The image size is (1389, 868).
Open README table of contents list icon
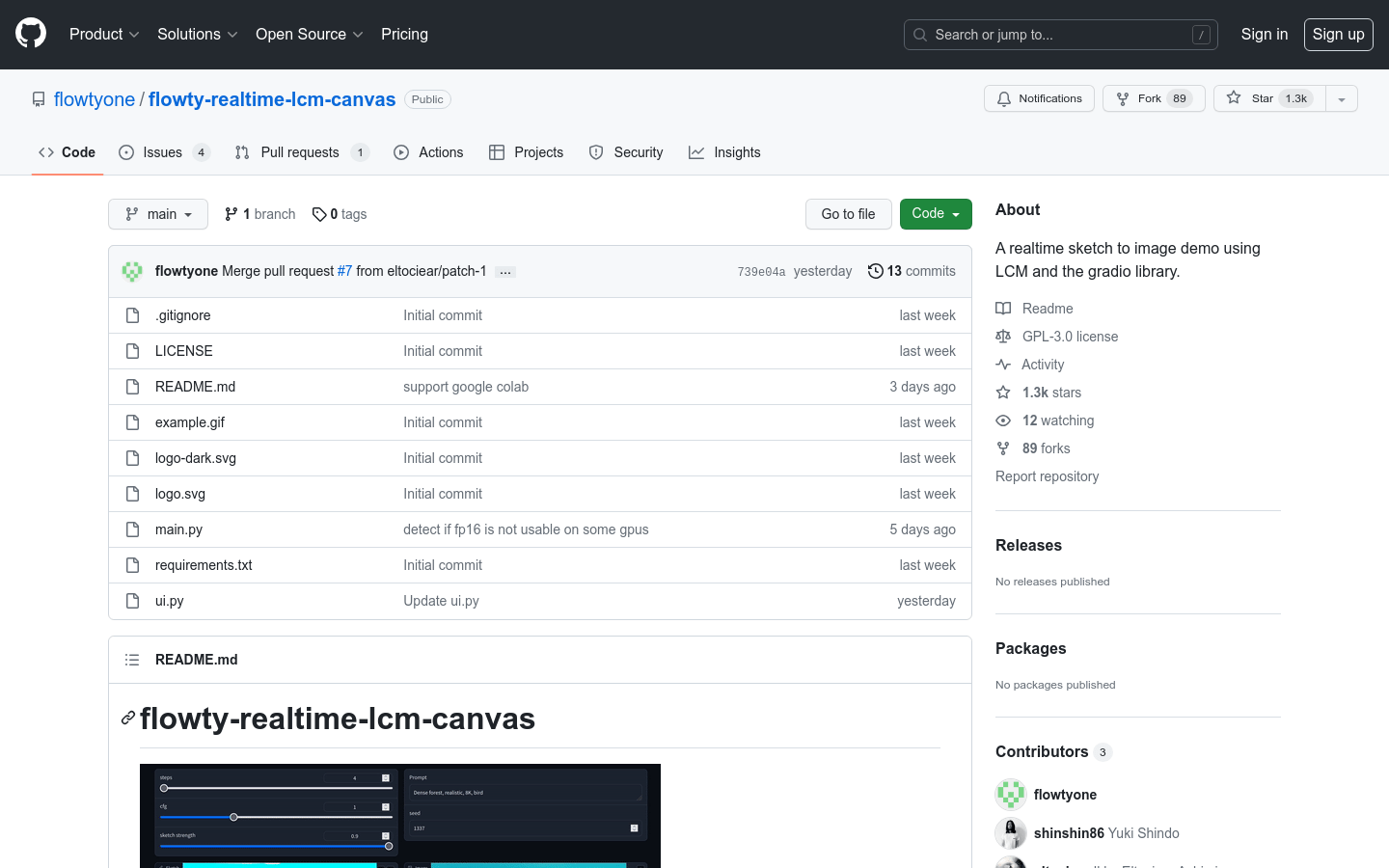click(x=132, y=659)
